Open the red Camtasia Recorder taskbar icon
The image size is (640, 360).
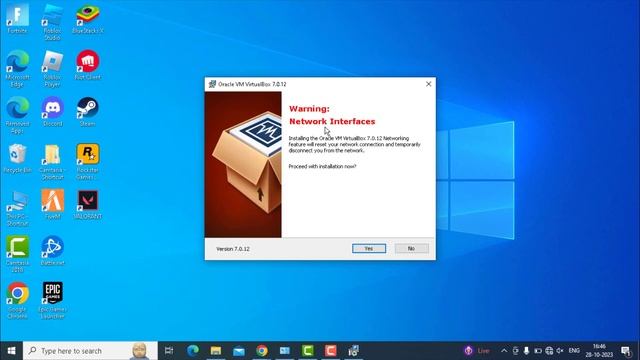pos(331,351)
